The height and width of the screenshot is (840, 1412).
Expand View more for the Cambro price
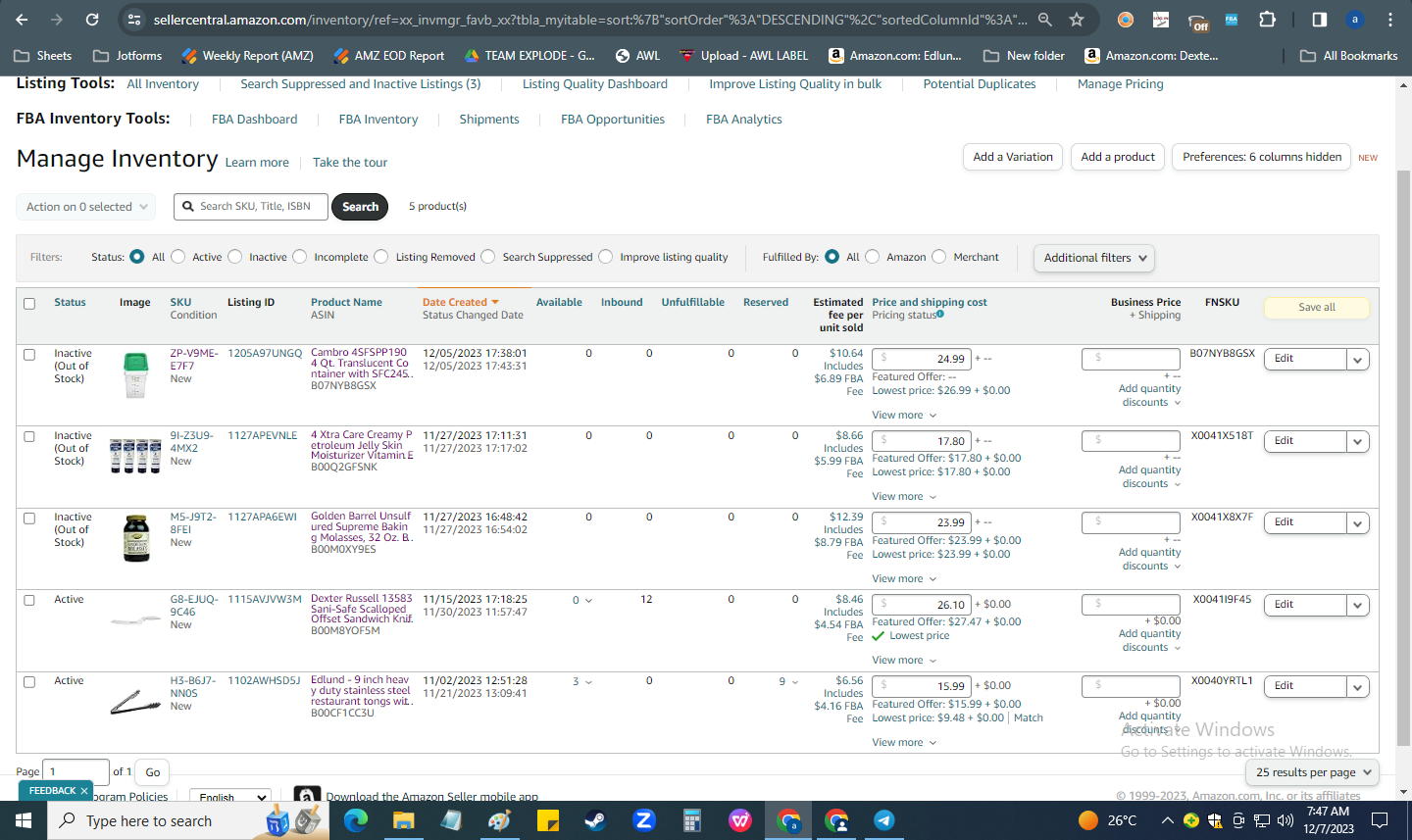(x=904, y=415)
